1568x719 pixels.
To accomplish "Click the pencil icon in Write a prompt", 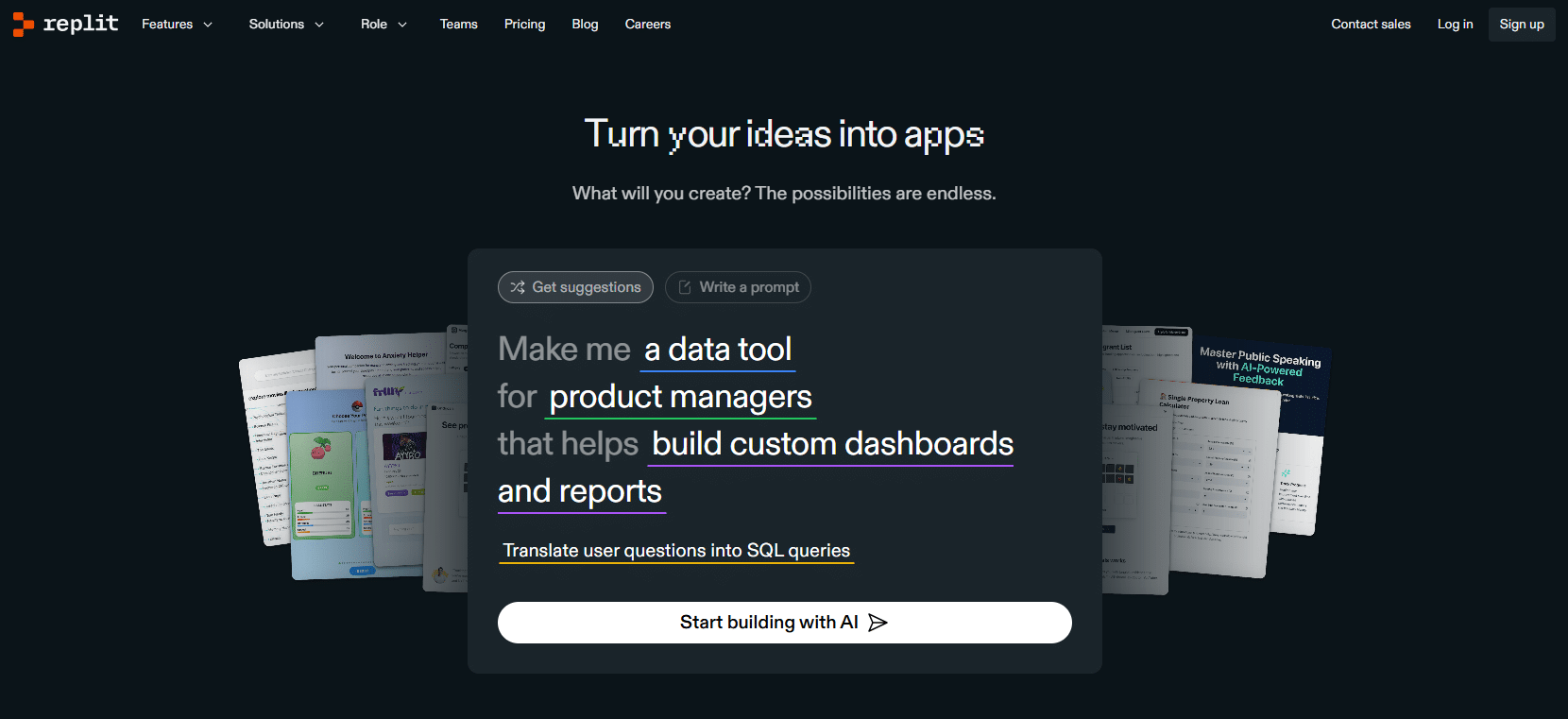I will click(685, 287).
